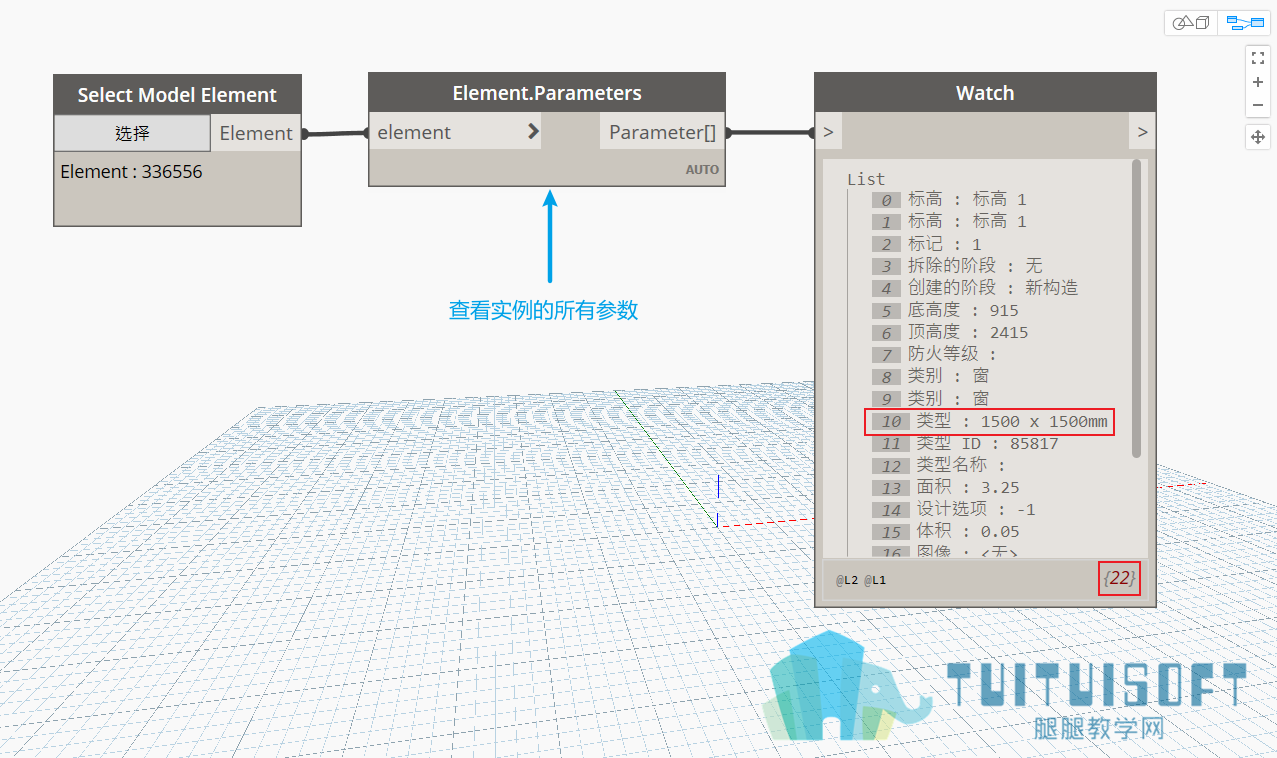Select row 12 '类型名称 :'
Image resolution: width=1277 pixels, height=758 pixels.
coord(939,465)
